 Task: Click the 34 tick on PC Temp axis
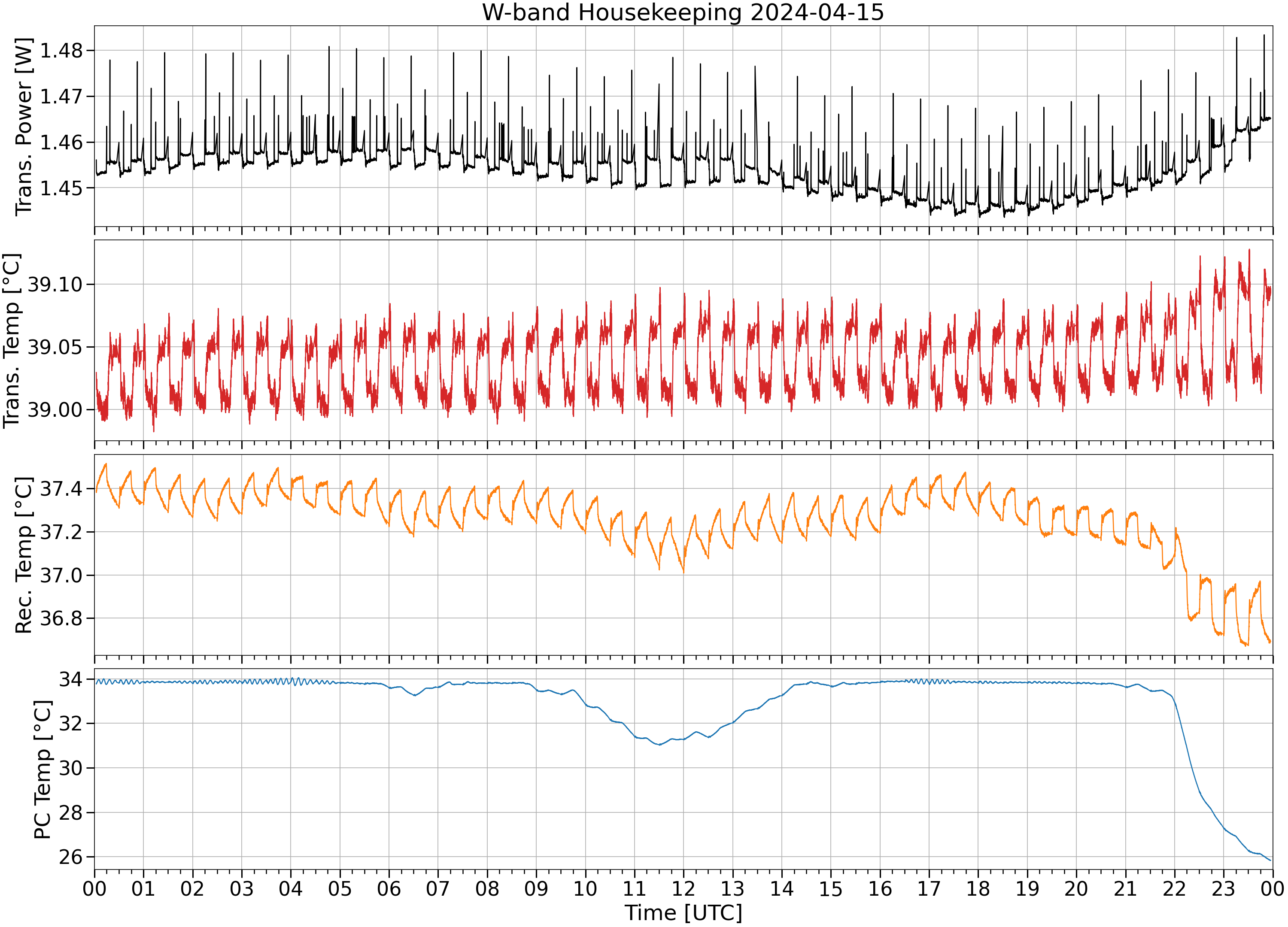tap(71, 679)
